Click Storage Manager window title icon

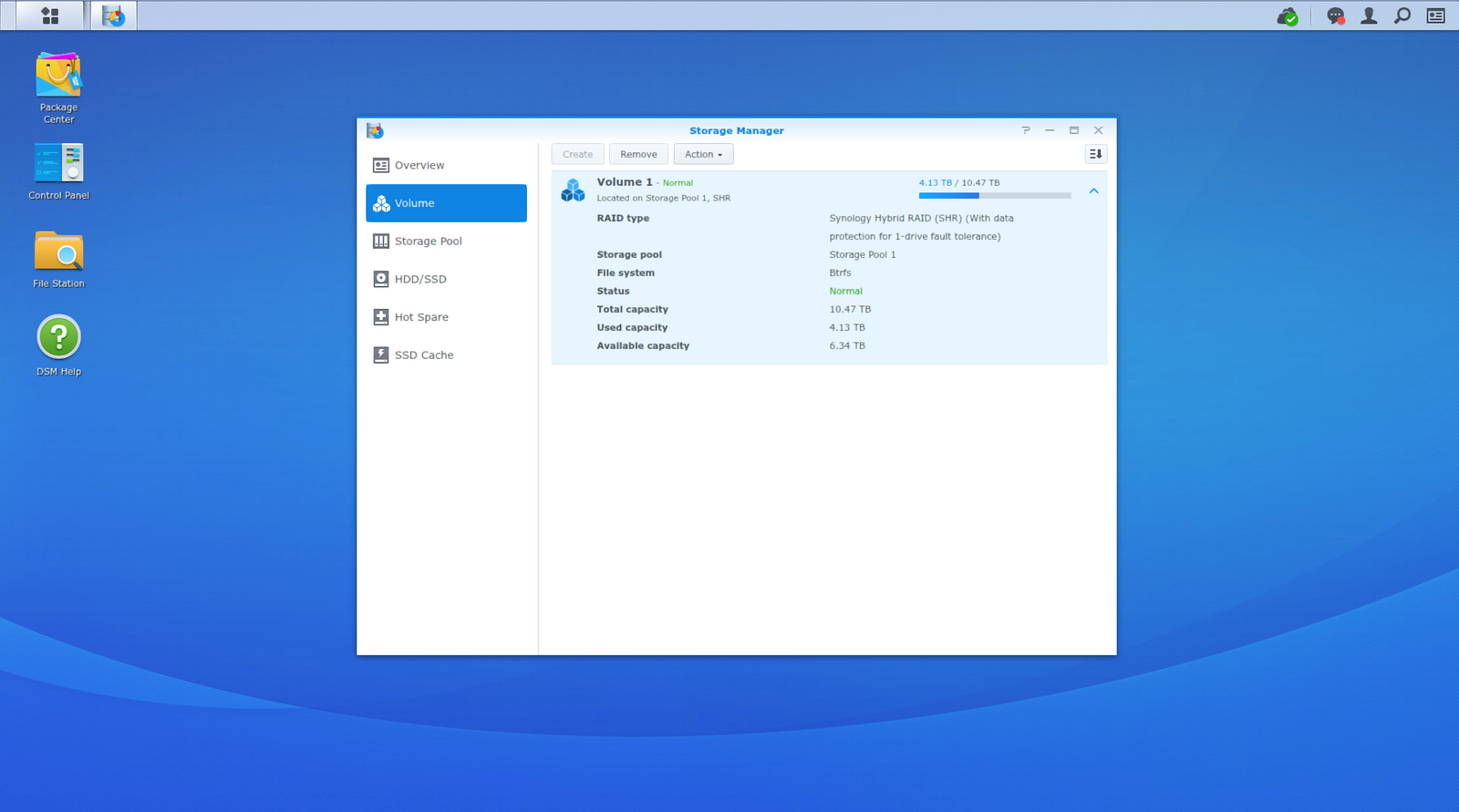click(x=375, y=130)
